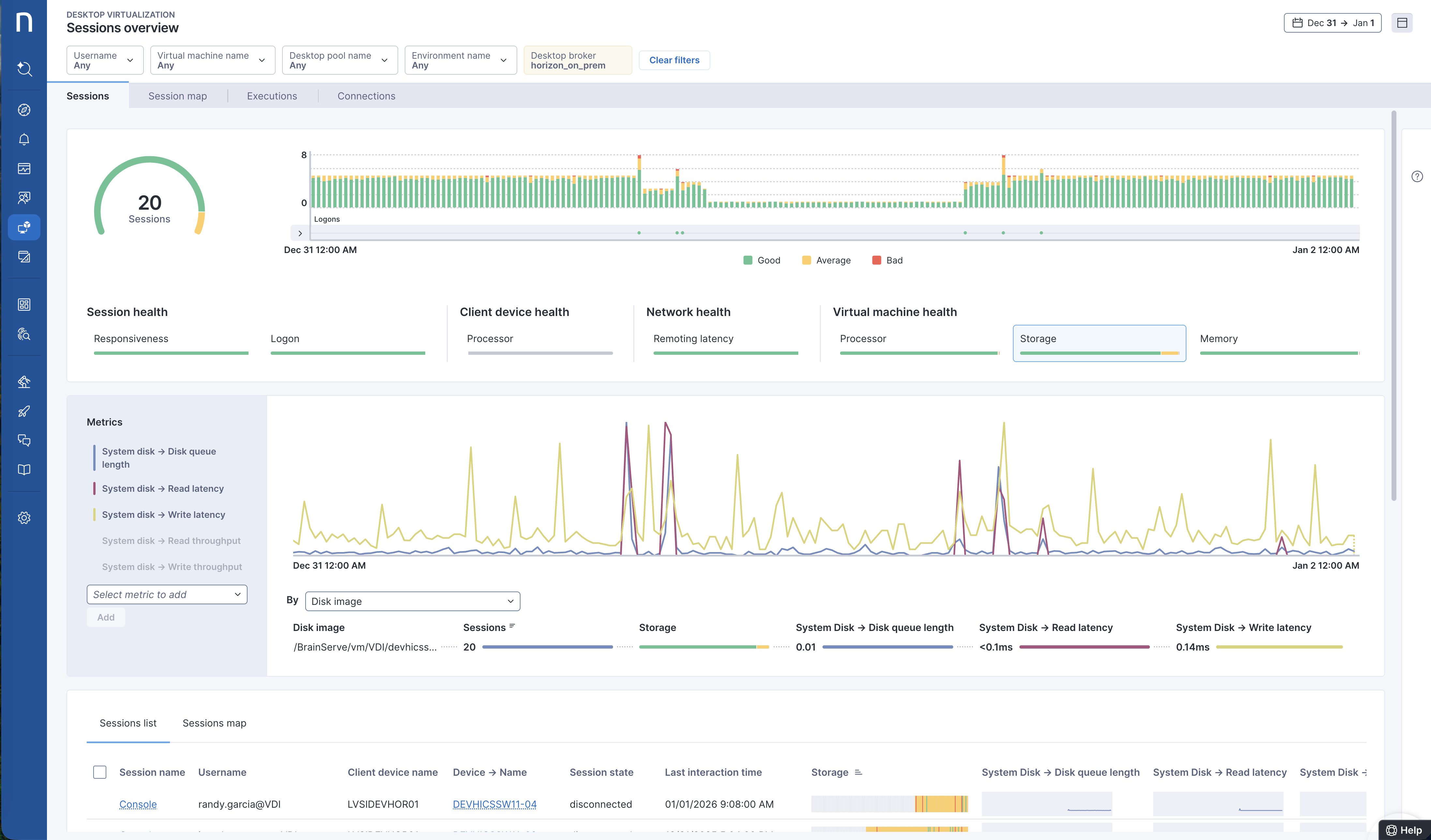Open the Username filter dropdown
Viewport: 1431px width, 840px height.
pos(104,60)
